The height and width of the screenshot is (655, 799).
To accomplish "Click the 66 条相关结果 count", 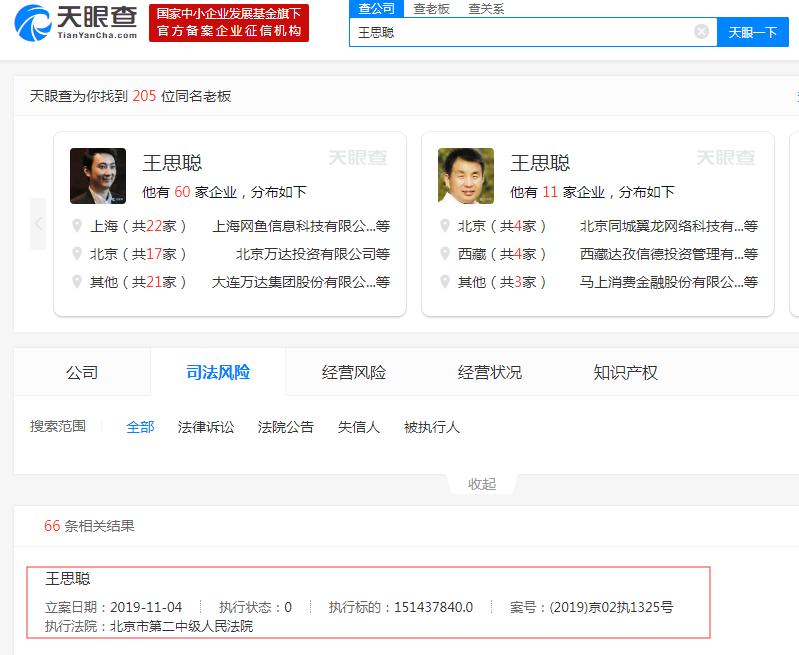I will (x=89, y=526).
